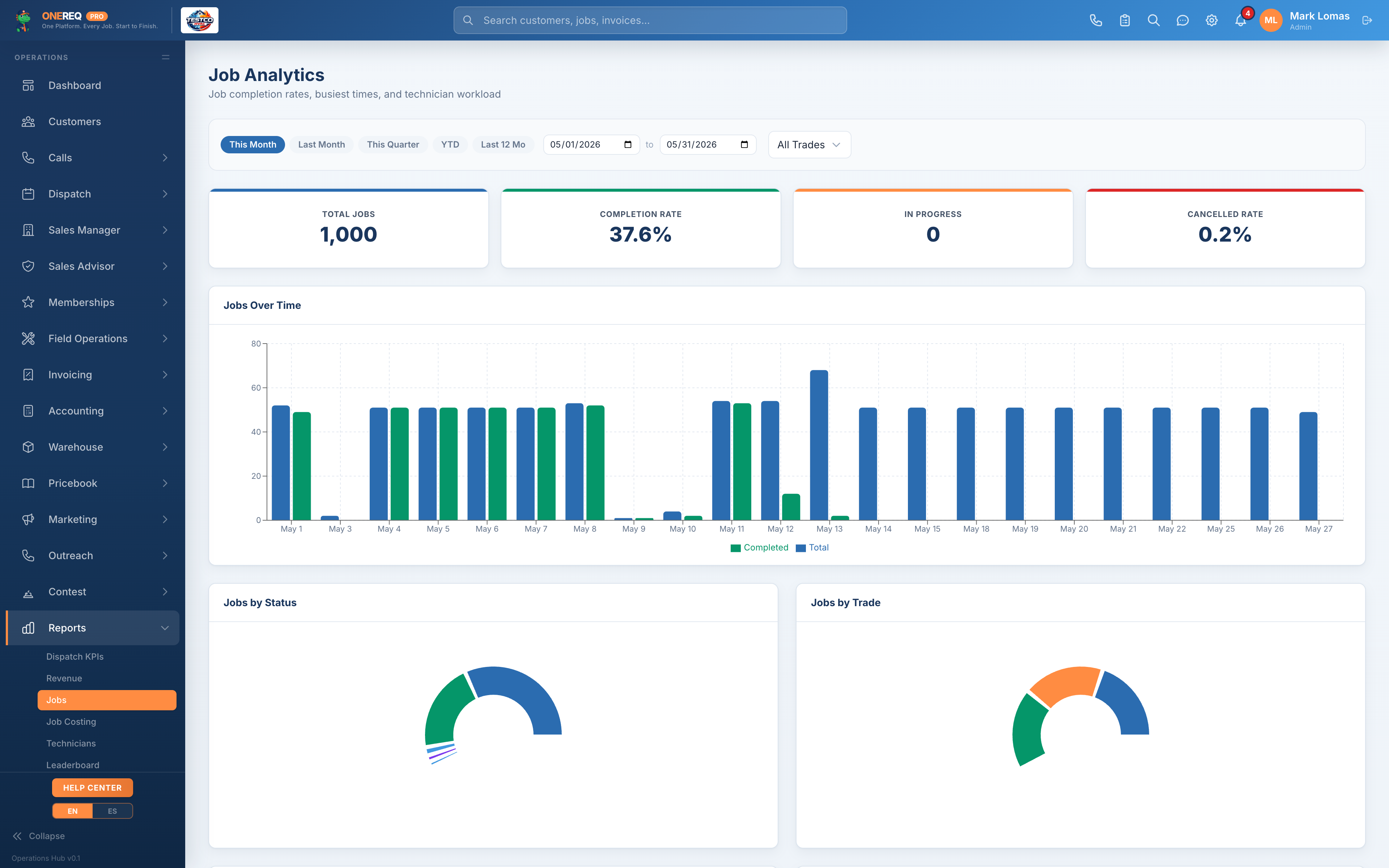Viewport: 1389px width, 868px height.
Task: Select the This Month filter
Action: pos(252,145)
